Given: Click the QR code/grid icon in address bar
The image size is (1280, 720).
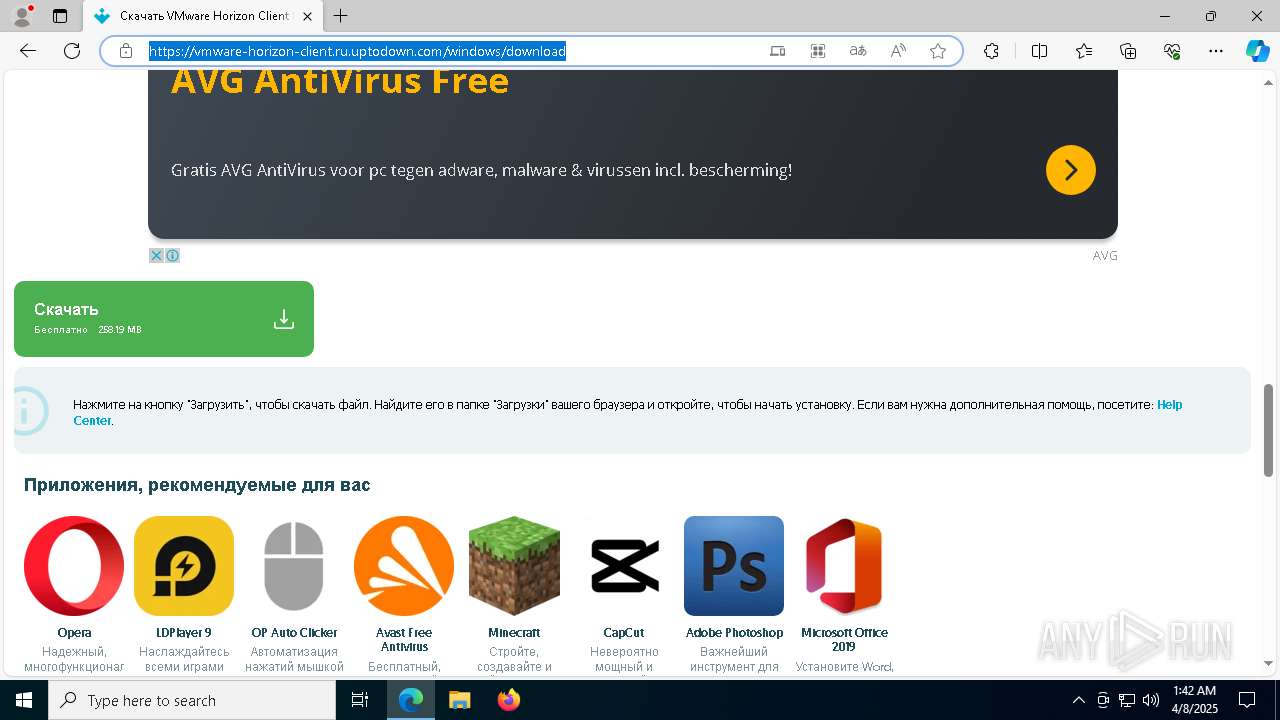Looking at the screenshot, I should coord(818,51).
